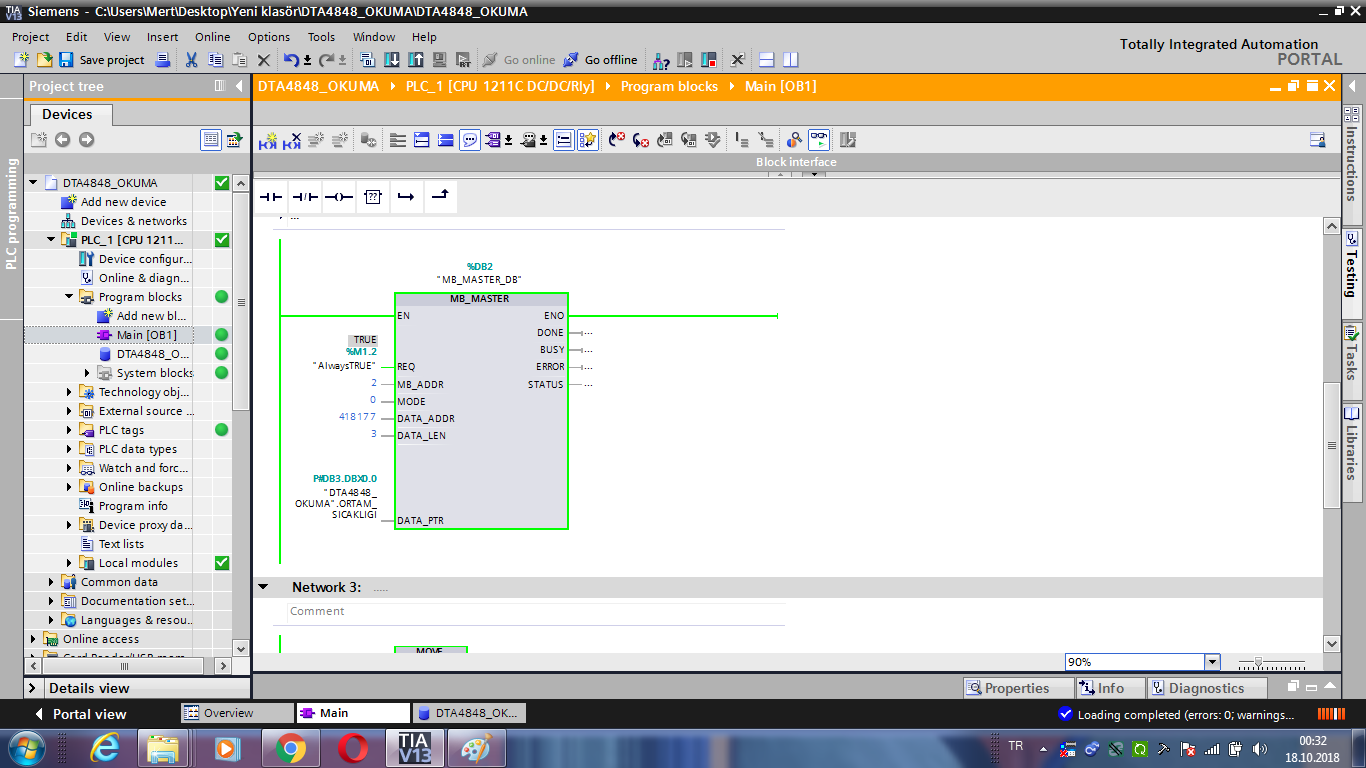
Task: Open the zoom level dropdown arrow
Action: [x=1212, y=662]
